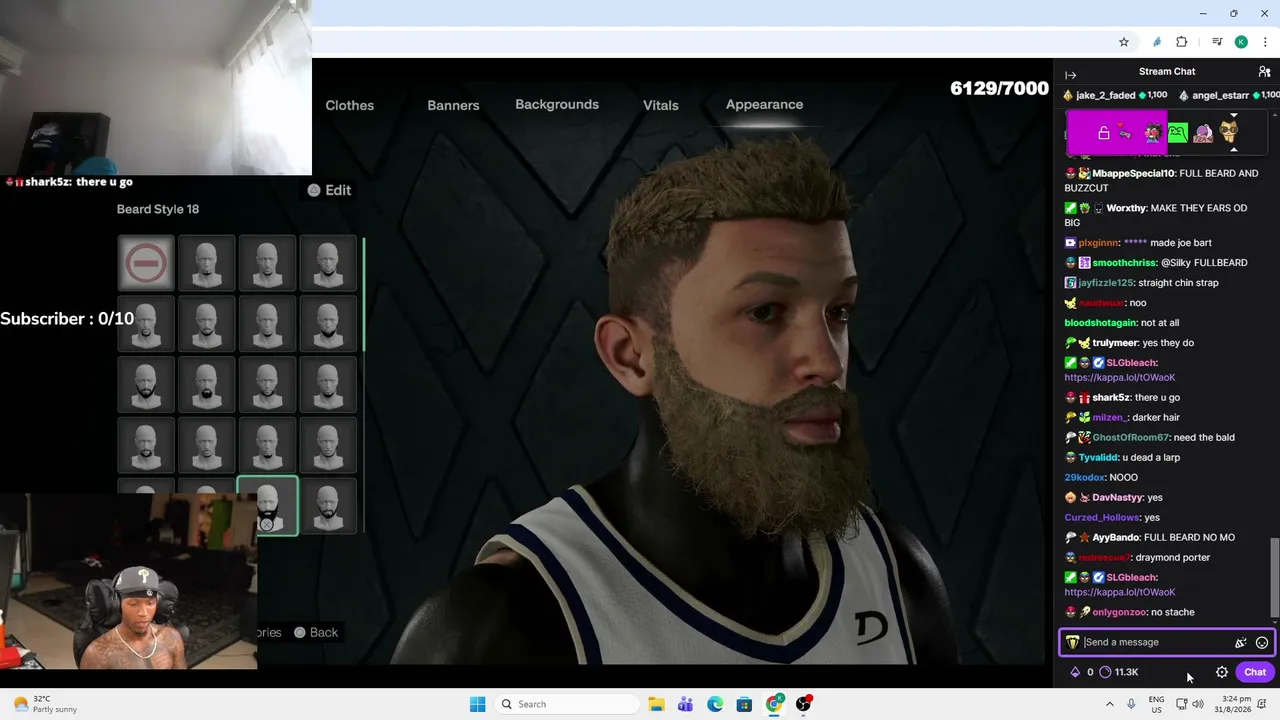Open the Chrome profile avatar K
1280x720 pixels.
pyautogui.click(x=1241, y=42)
